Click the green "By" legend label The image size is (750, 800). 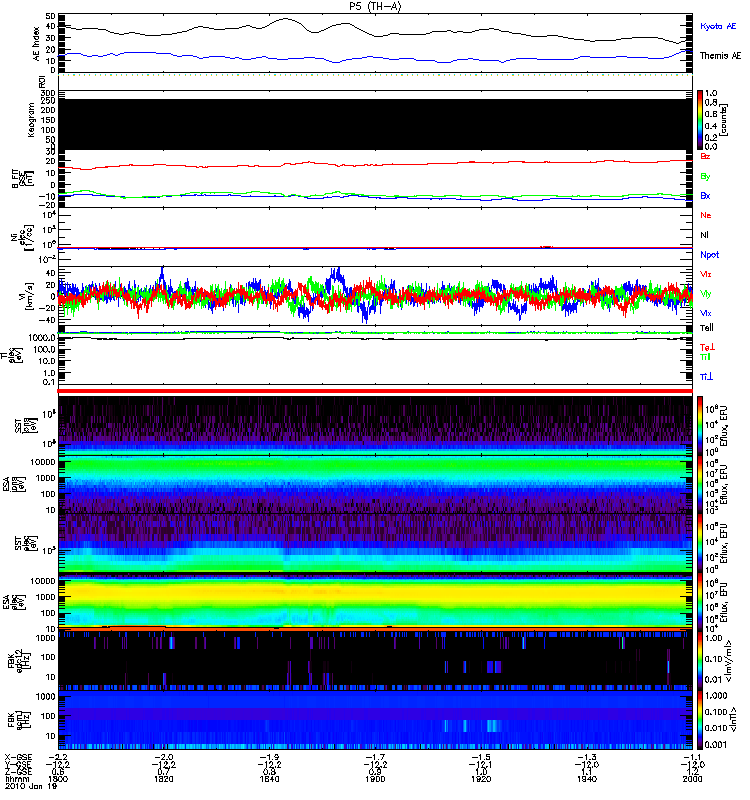click(705, 177)
